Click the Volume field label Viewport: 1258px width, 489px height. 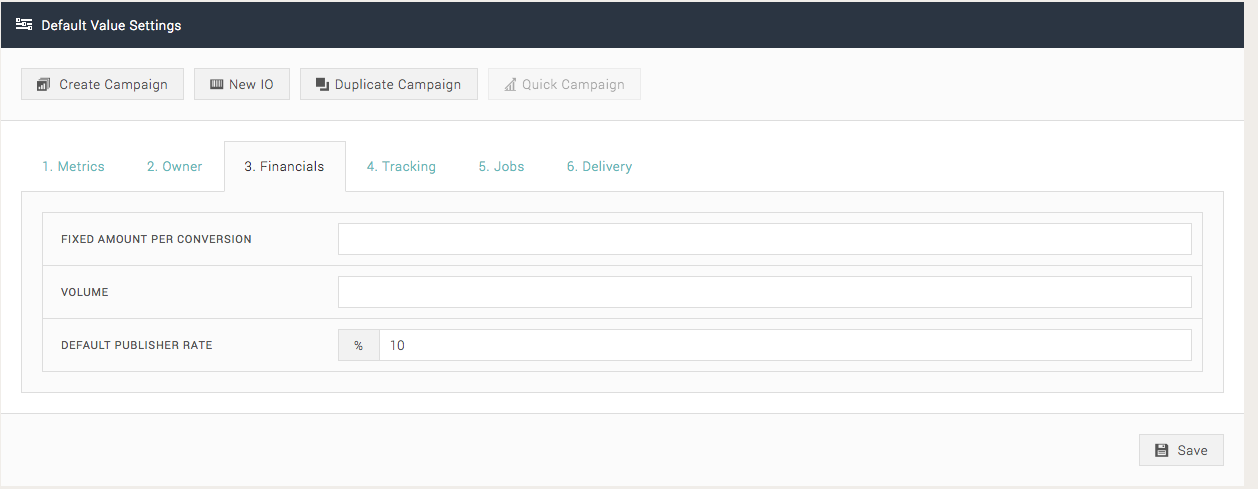point(85,292)
